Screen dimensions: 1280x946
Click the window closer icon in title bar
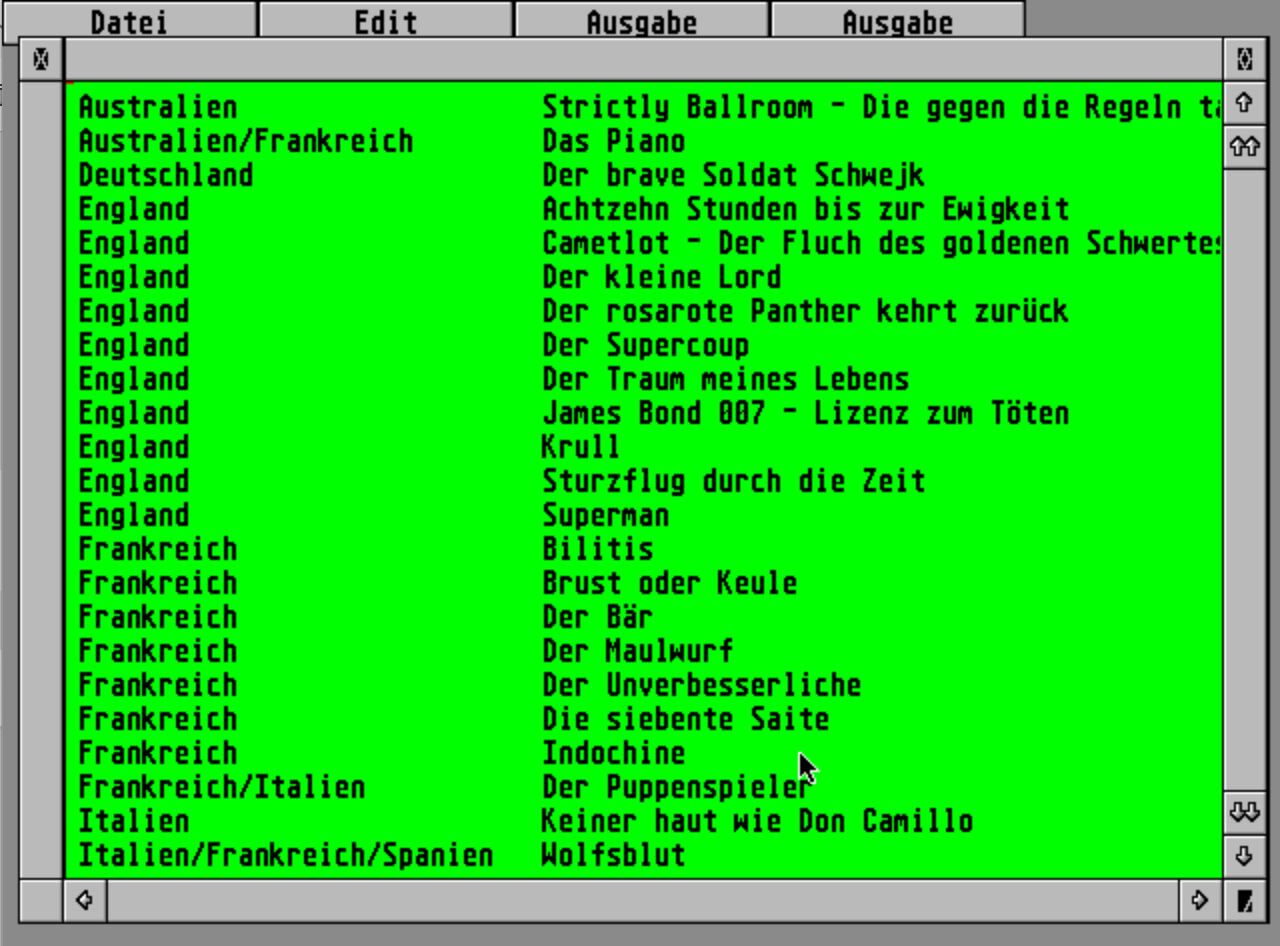pos(41,60)
